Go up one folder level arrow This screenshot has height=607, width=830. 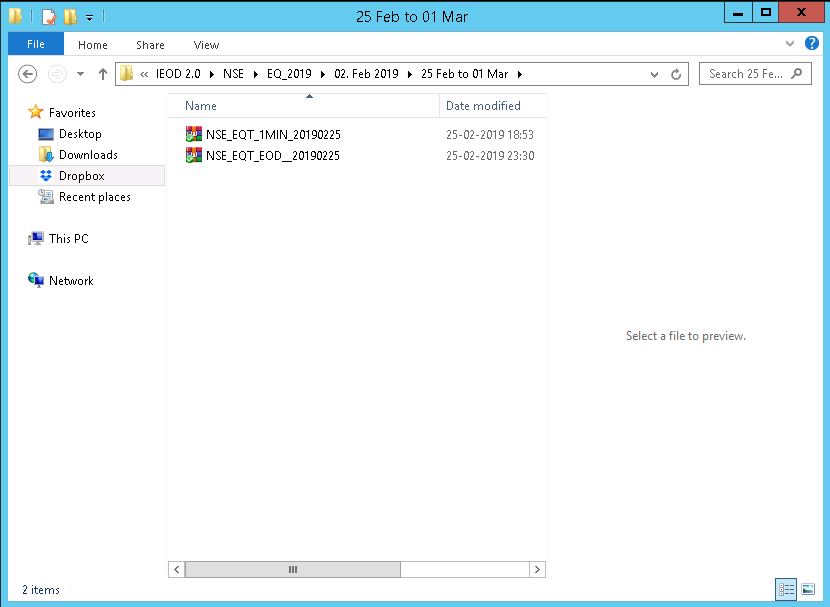coord(103,74)
